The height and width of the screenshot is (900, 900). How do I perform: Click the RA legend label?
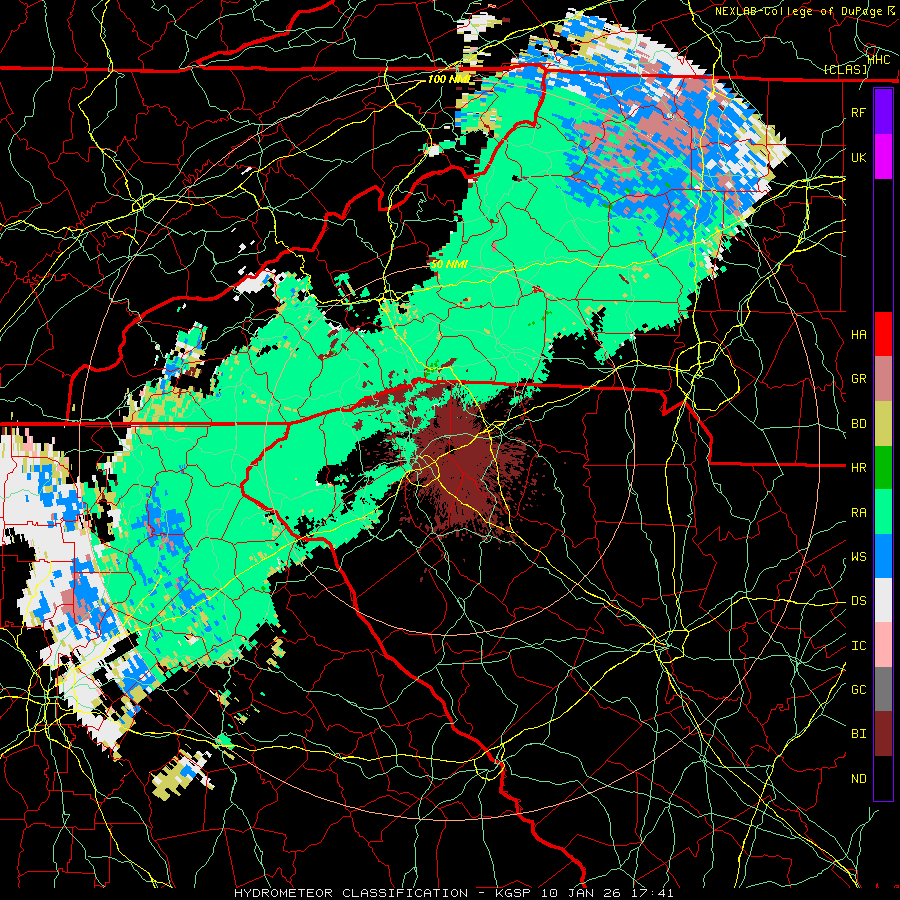[x=858, y=513]
